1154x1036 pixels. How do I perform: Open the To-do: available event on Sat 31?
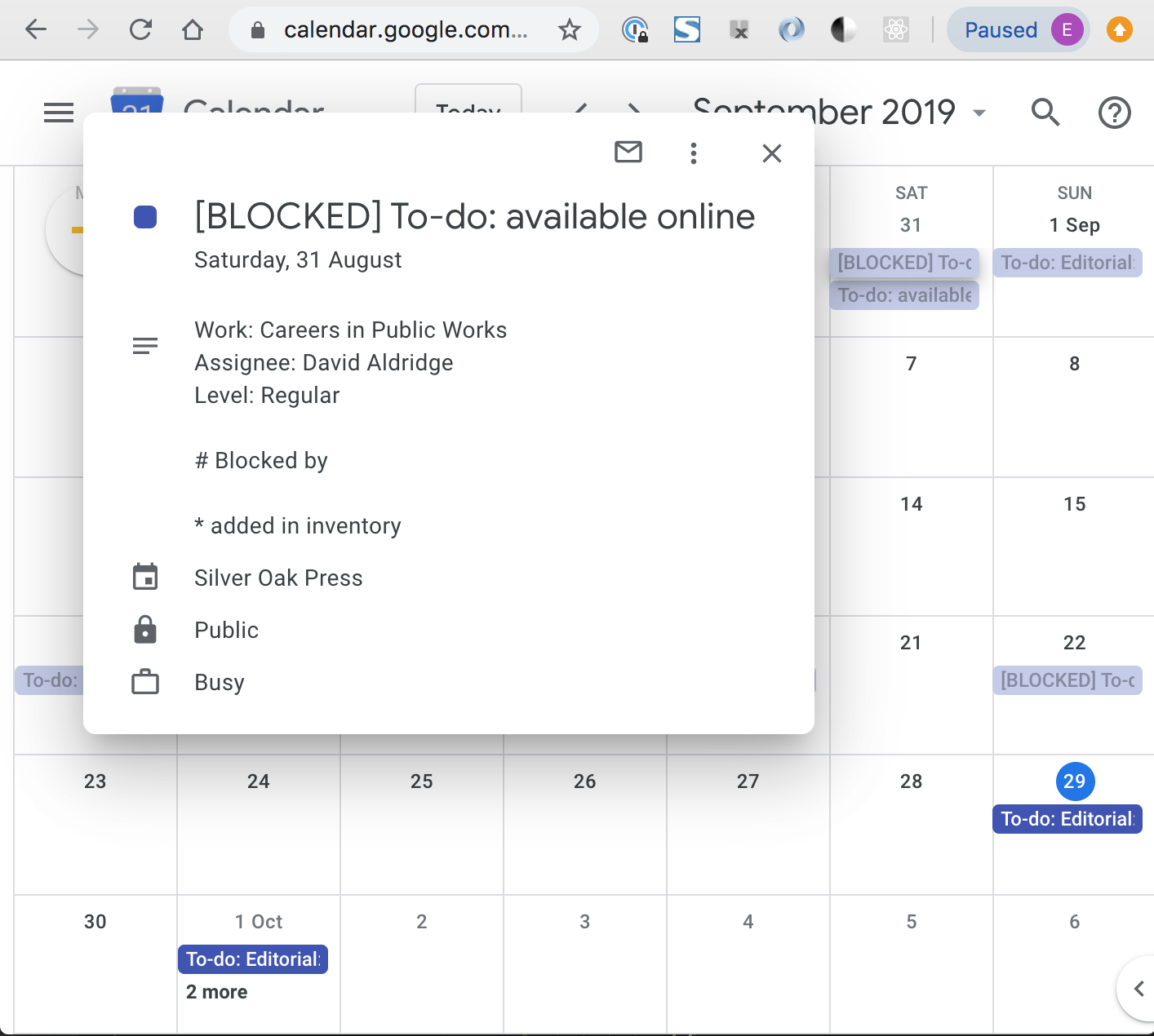pyautogui.click(x=903, y=295)
